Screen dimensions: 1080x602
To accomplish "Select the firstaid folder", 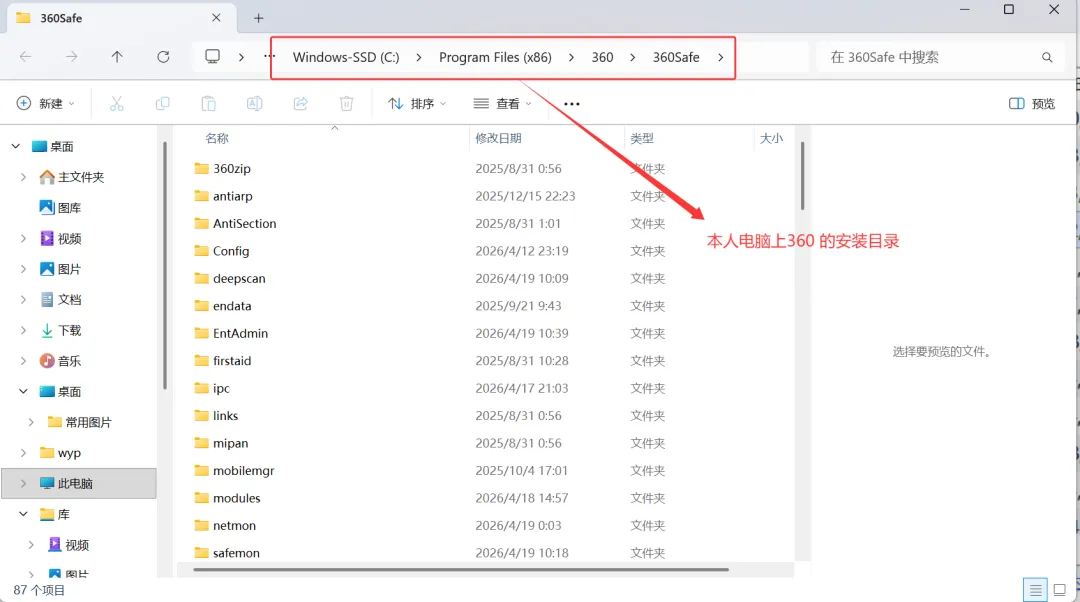I will (x=222, y=362).
